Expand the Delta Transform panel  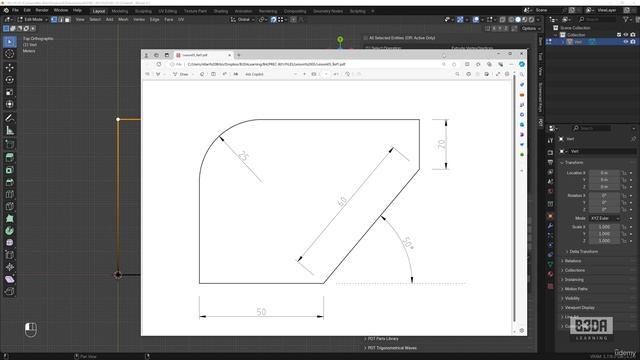pos(583,251)
